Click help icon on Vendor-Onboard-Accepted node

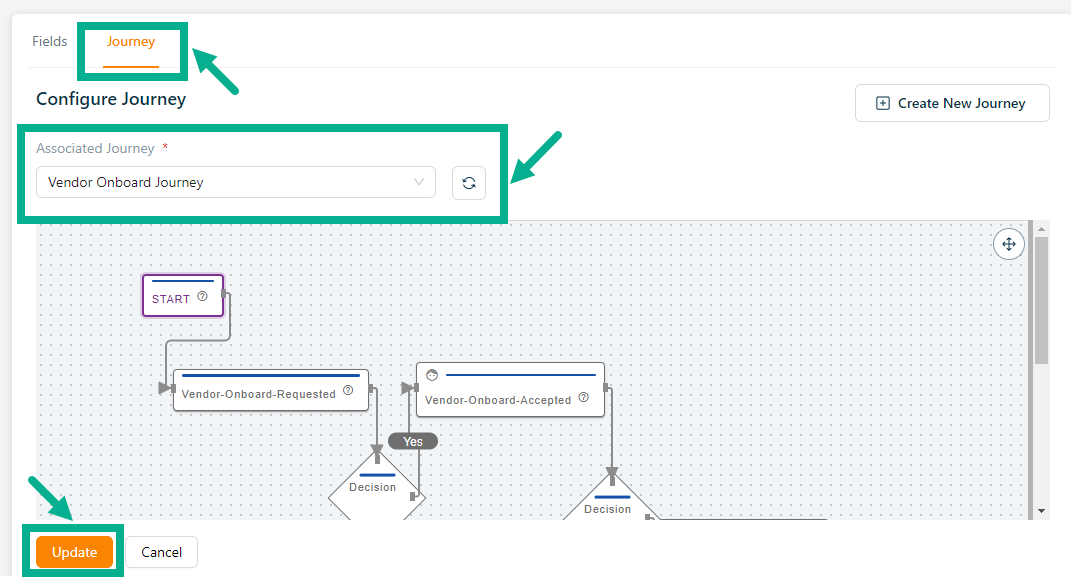[583, 398]
